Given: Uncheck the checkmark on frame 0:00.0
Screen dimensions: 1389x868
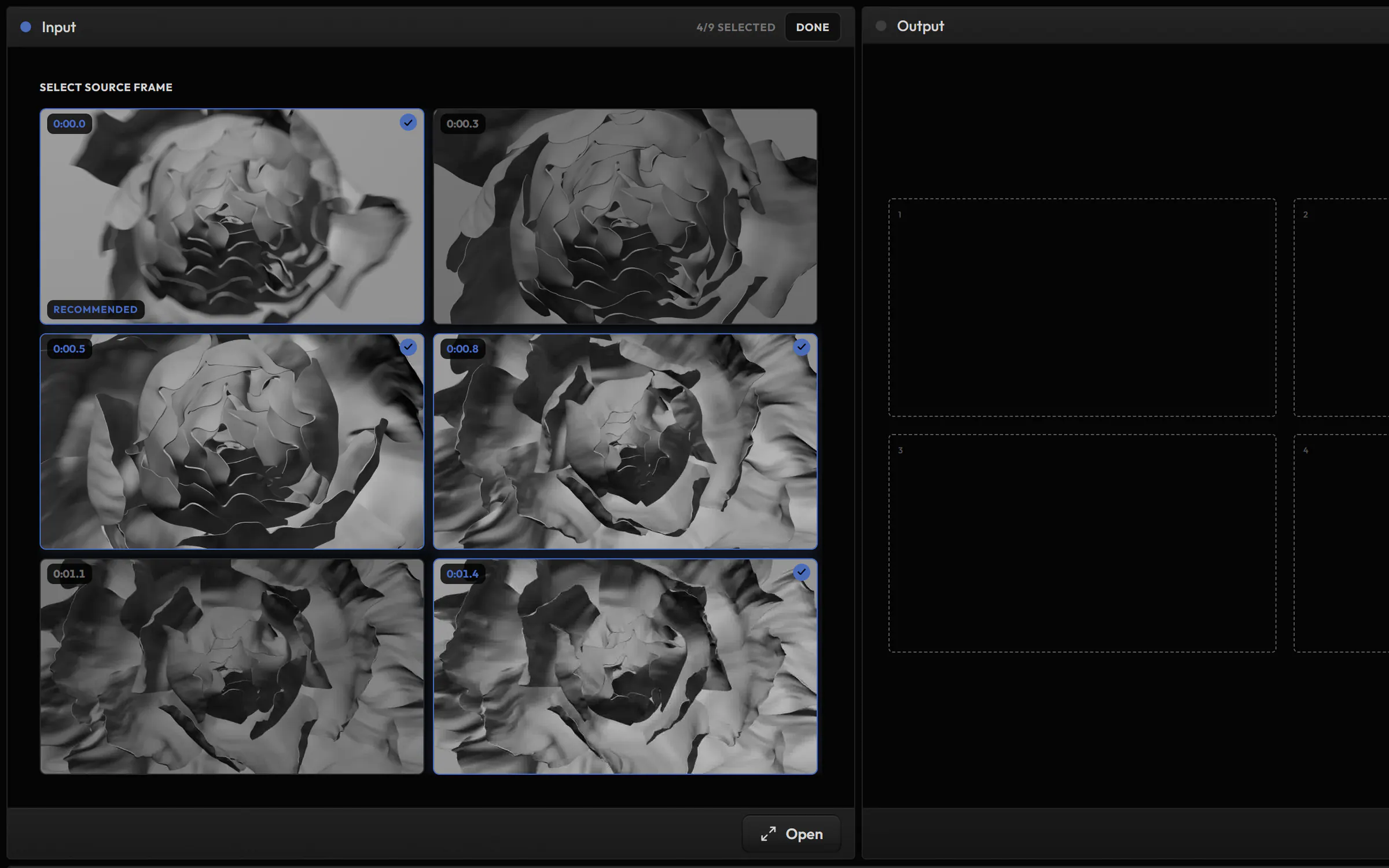Looking at the screenshot, I should pyautogui.click(x=408, y=123).
